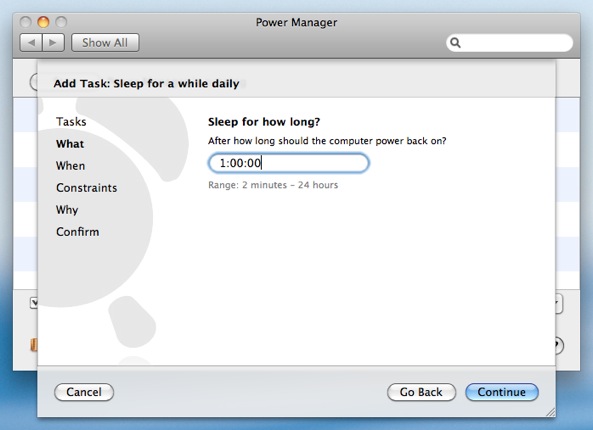Click the Show All toolbar button
593x430 pixels.
105,43
